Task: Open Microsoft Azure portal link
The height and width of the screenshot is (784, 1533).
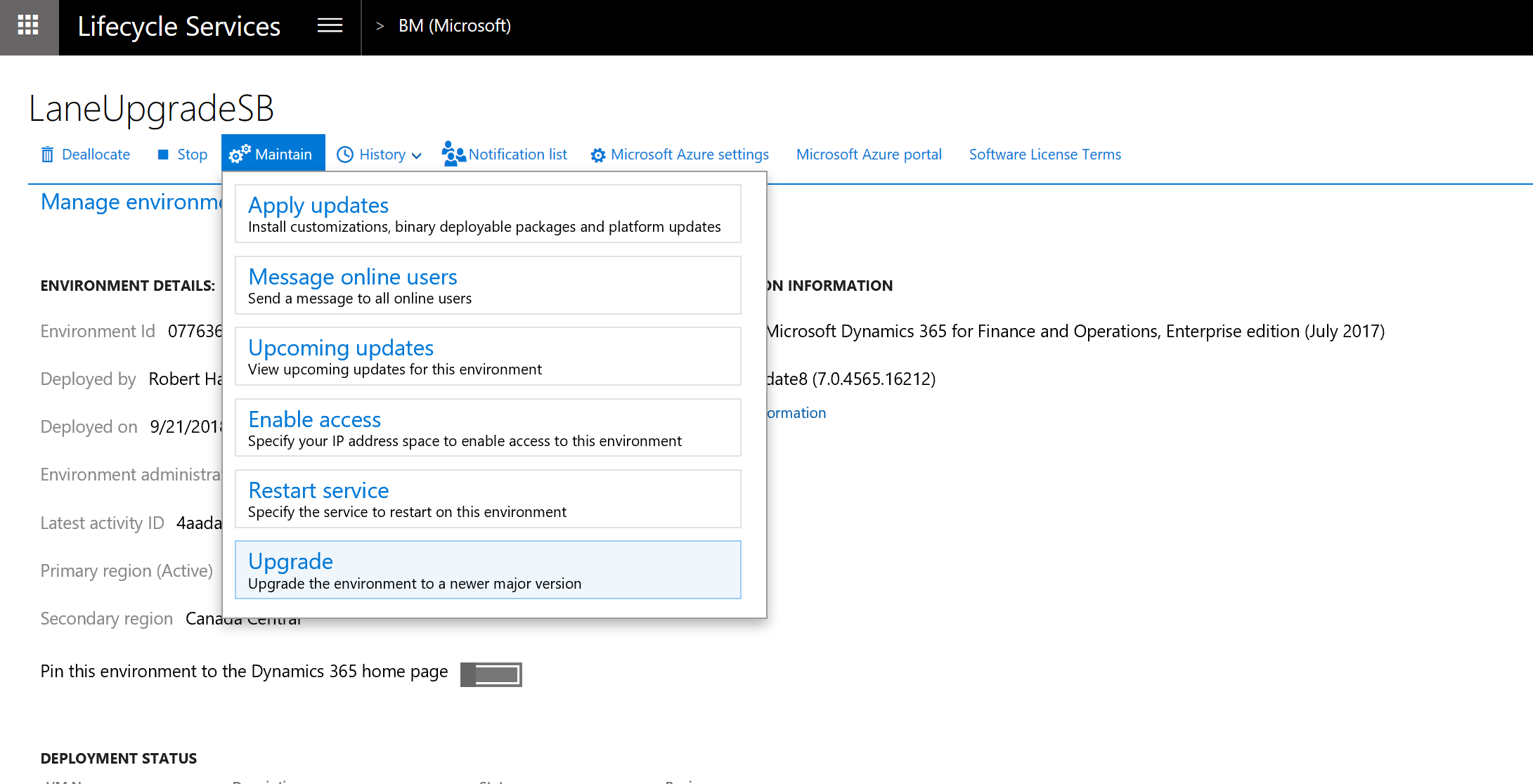Action: tap(869, 154)
